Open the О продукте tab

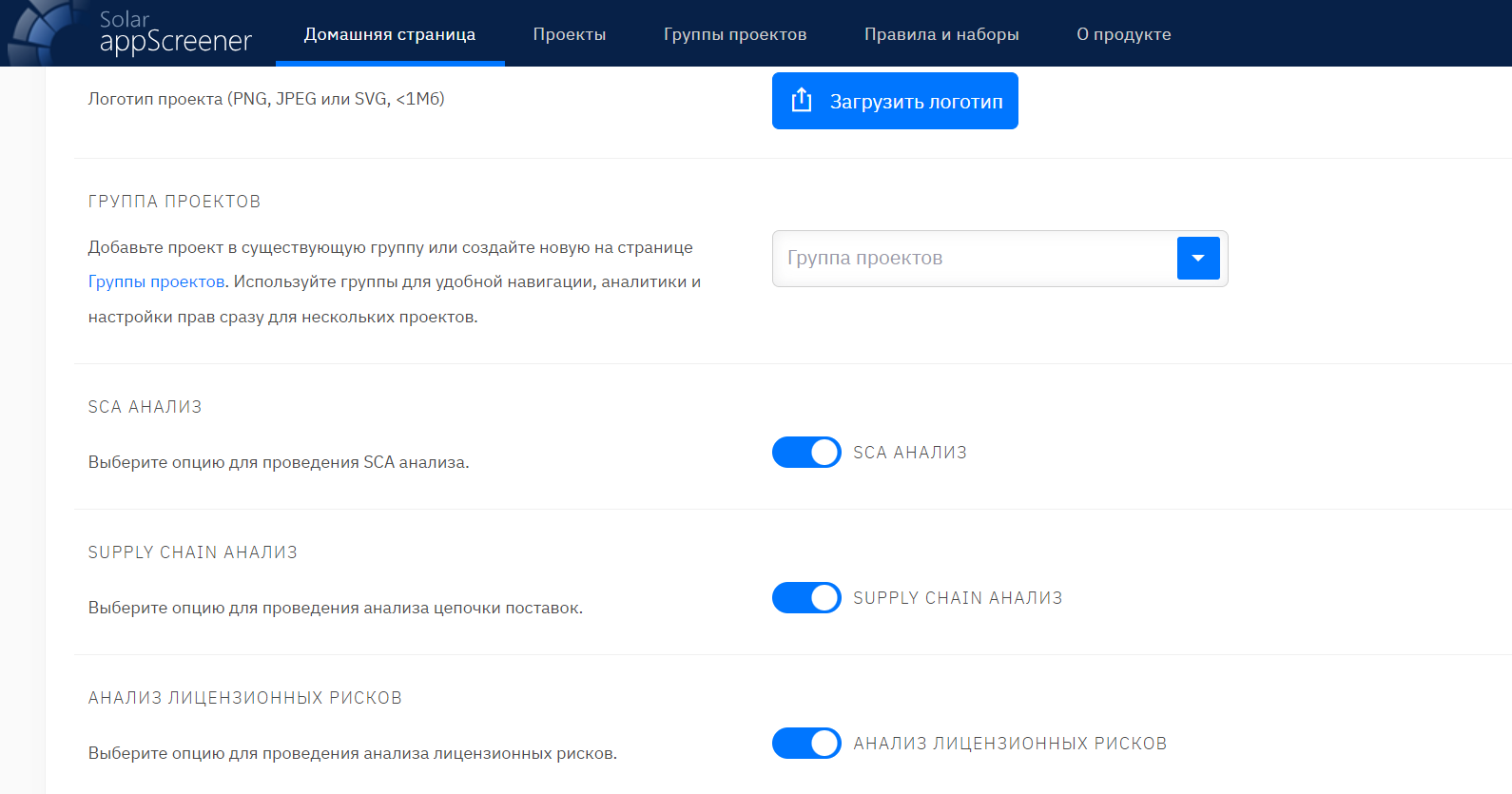(x=1124, y=34)
